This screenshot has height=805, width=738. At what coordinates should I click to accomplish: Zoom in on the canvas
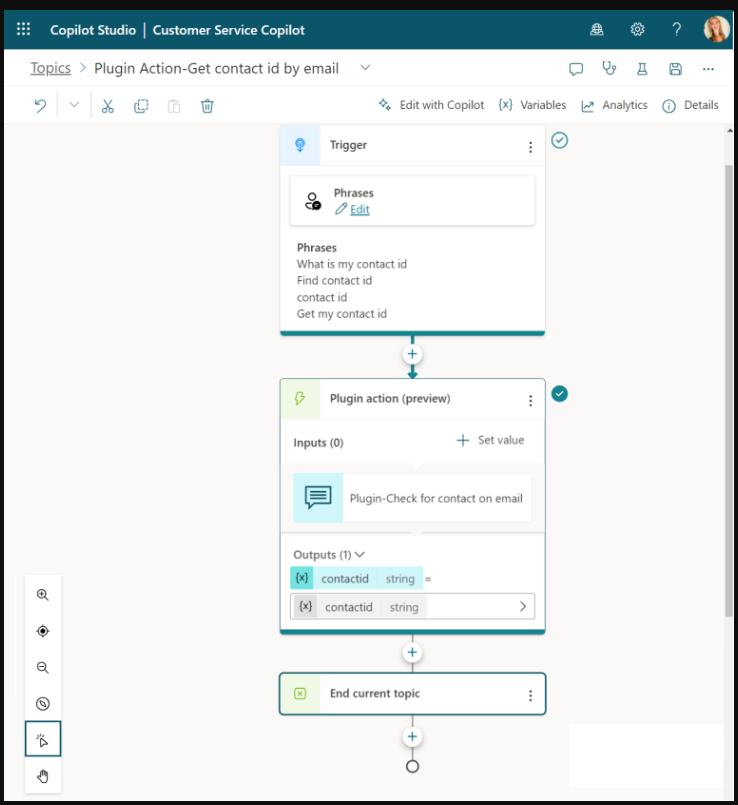click(43, 595)
